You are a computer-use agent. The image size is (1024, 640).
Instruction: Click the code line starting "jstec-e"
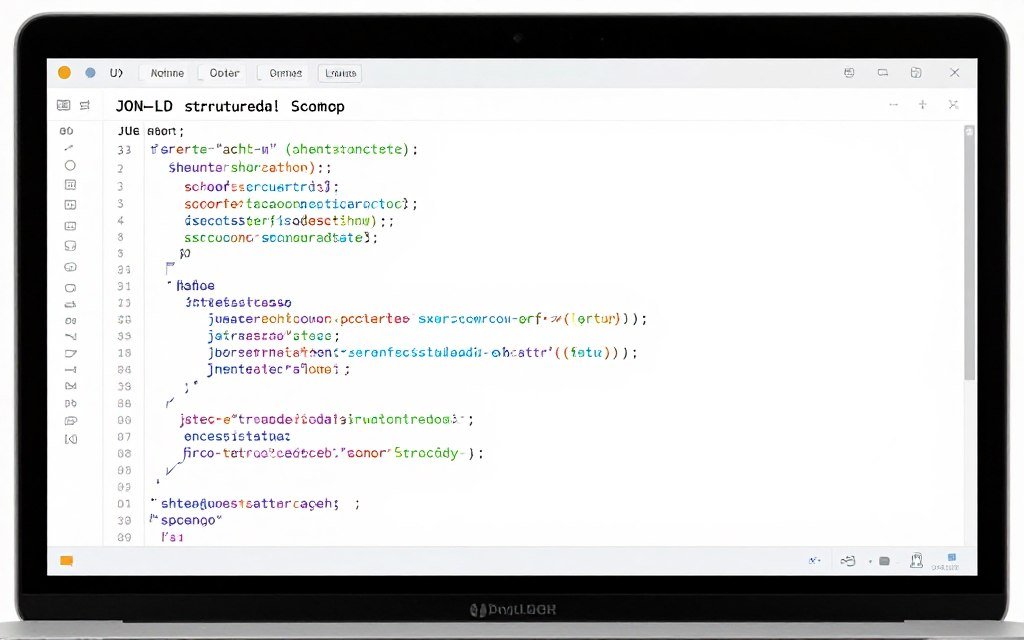(327, 419)
